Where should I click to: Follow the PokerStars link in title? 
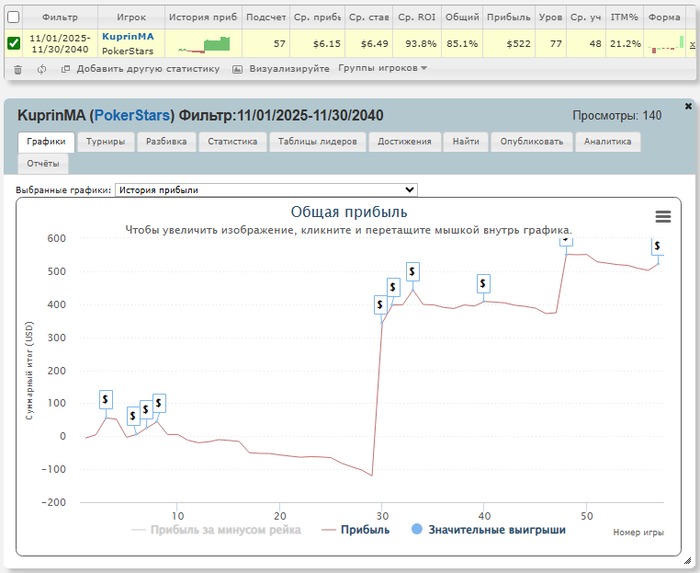pyautogui.click(x=133, y=115)
